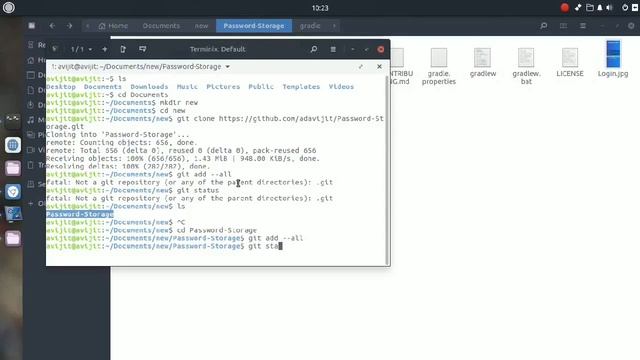Click highlighted Password-Storage text in terminal
This screenshot has width=640, height=360.
coord(80,214)
